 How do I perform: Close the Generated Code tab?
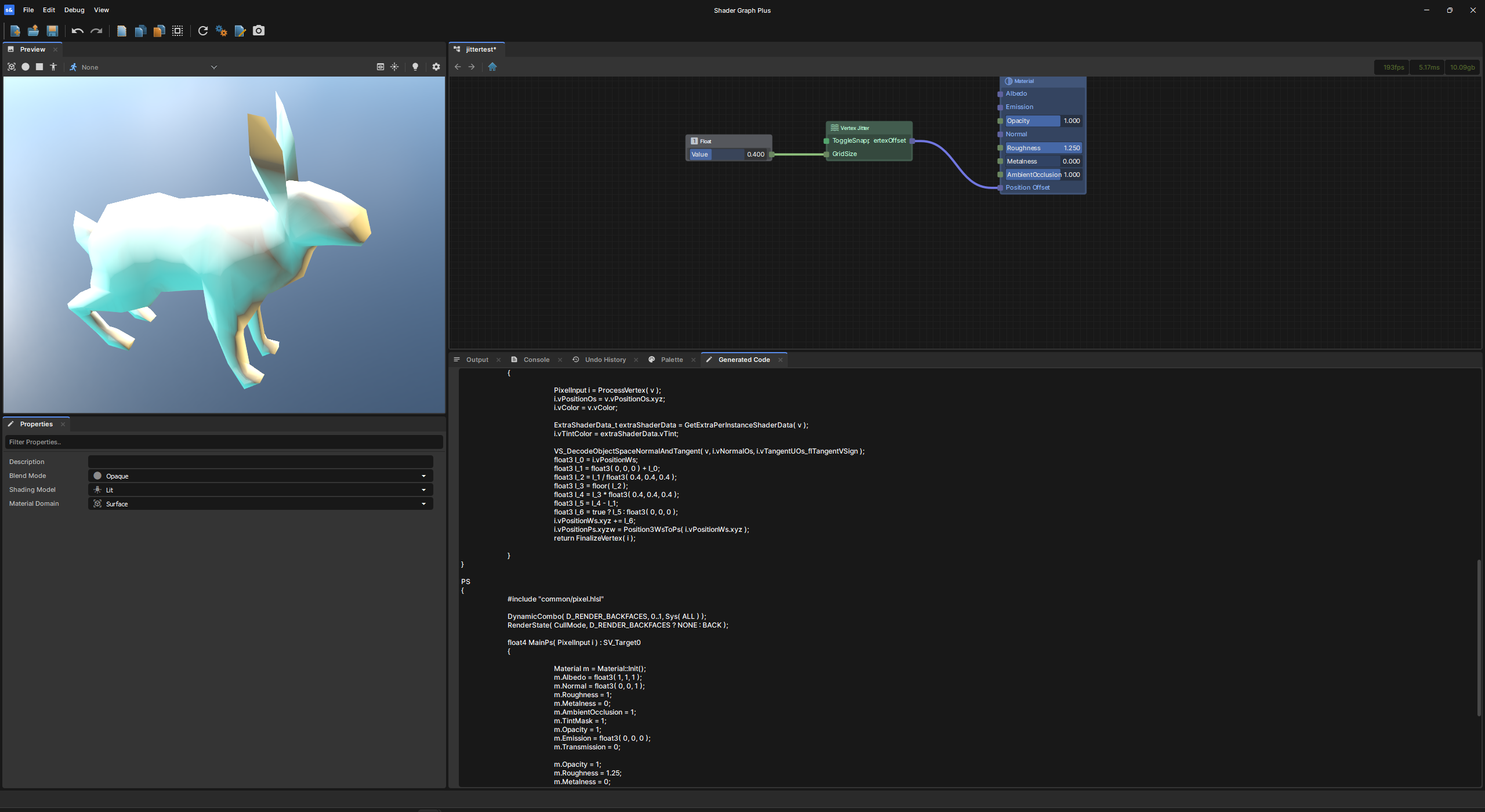(780, 360)
